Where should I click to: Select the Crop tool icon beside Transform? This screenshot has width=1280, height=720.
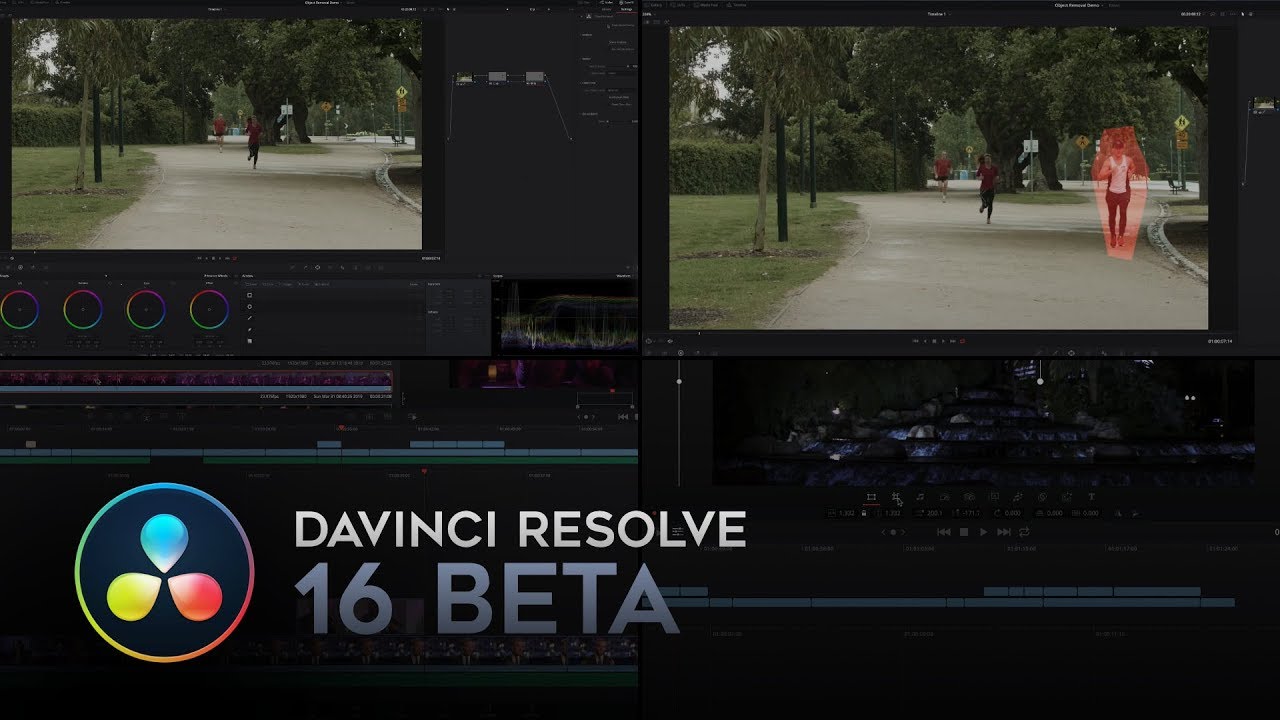click(897, 498)
